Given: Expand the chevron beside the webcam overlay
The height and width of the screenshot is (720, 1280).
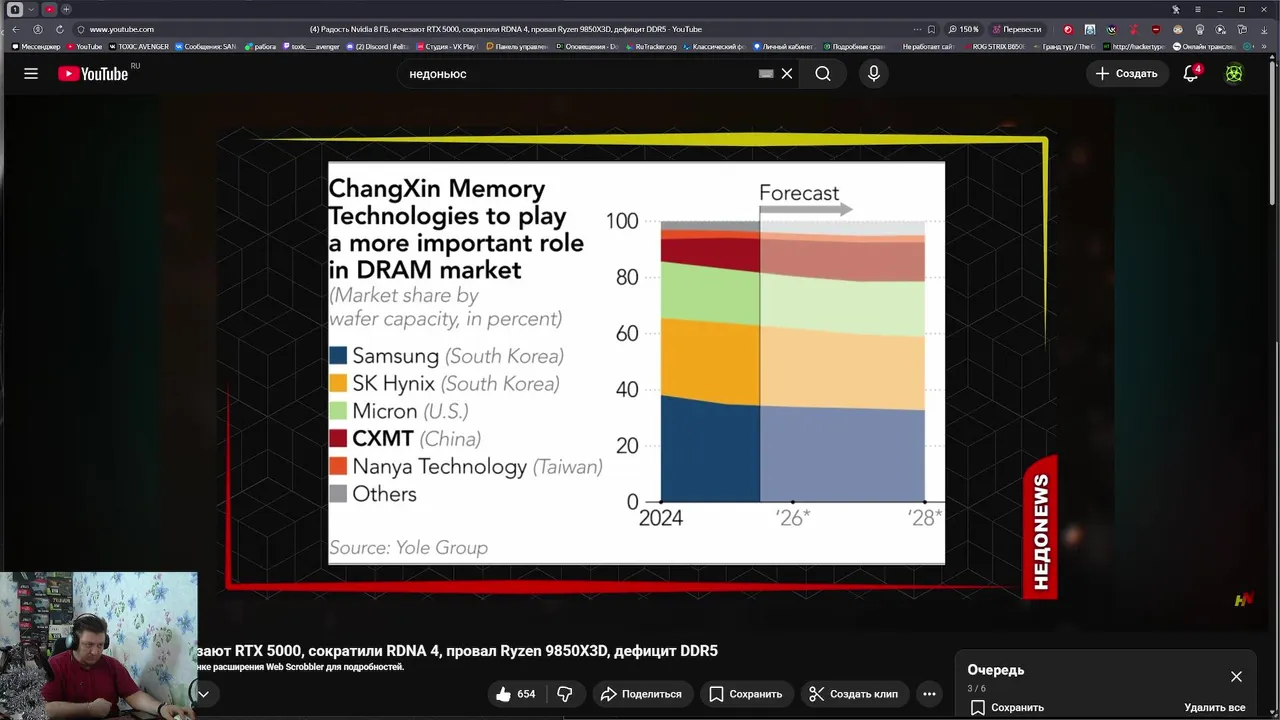Looking at the screenshot, I should pos(203,693).
